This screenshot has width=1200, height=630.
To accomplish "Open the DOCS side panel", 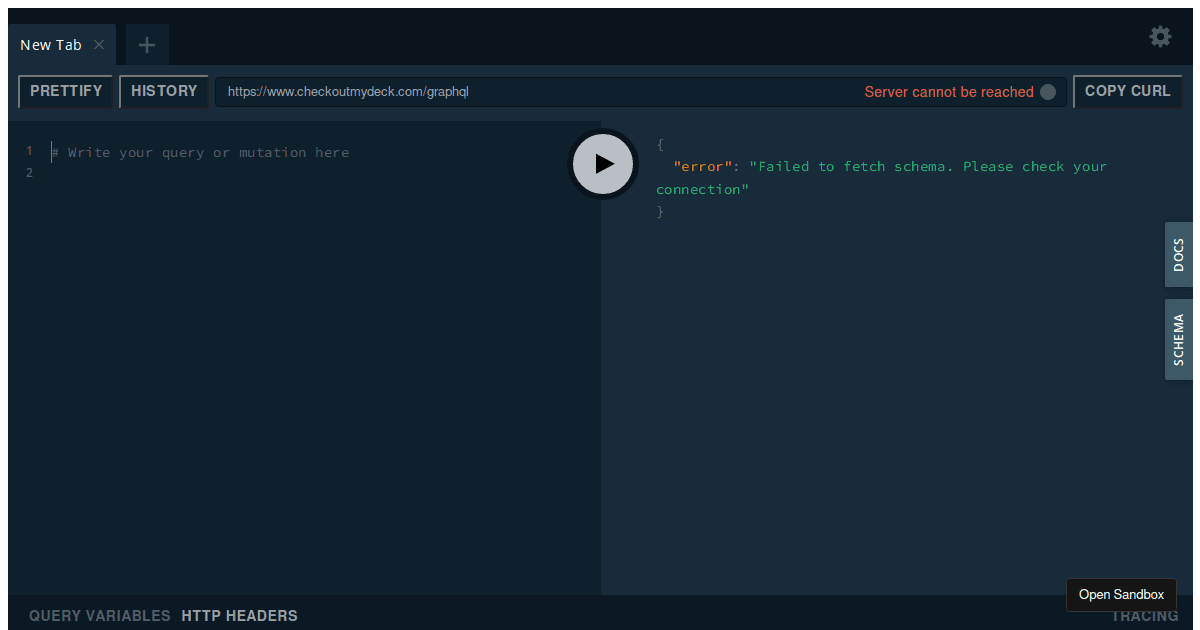I will pyautogui.click(x=1178, y=254).
